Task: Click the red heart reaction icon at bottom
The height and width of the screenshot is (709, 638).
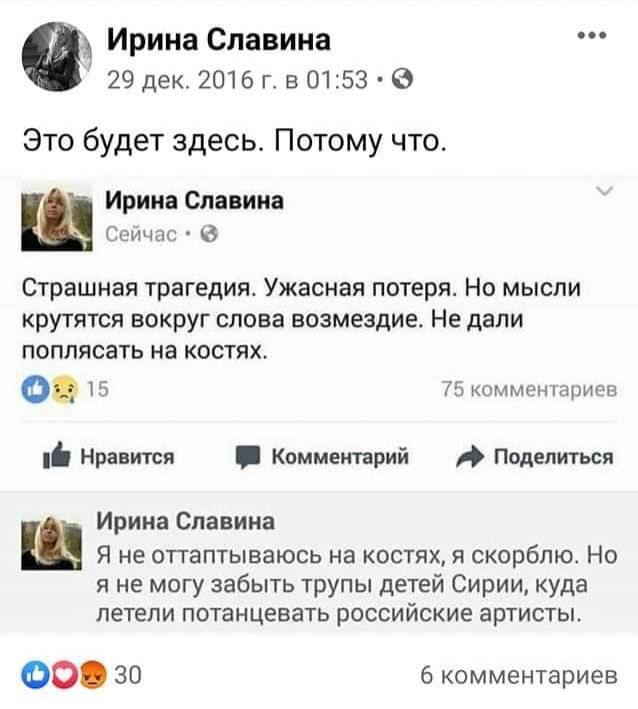Action: (64, 675)
